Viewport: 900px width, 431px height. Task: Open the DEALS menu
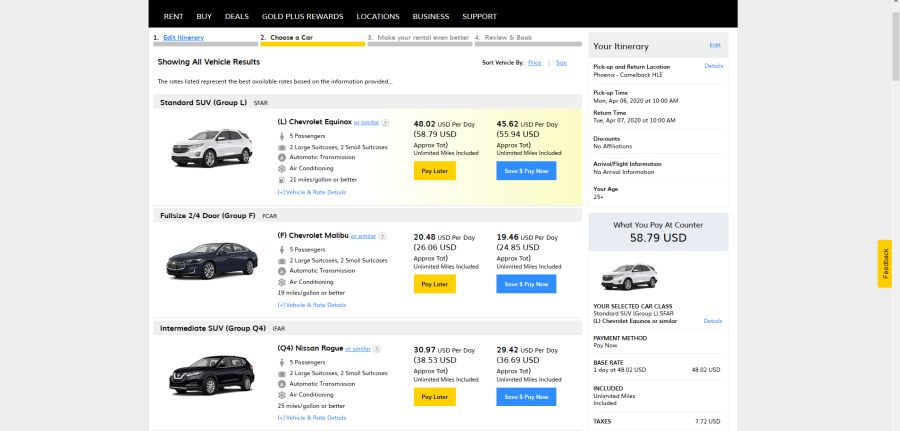tap(236, 16)
